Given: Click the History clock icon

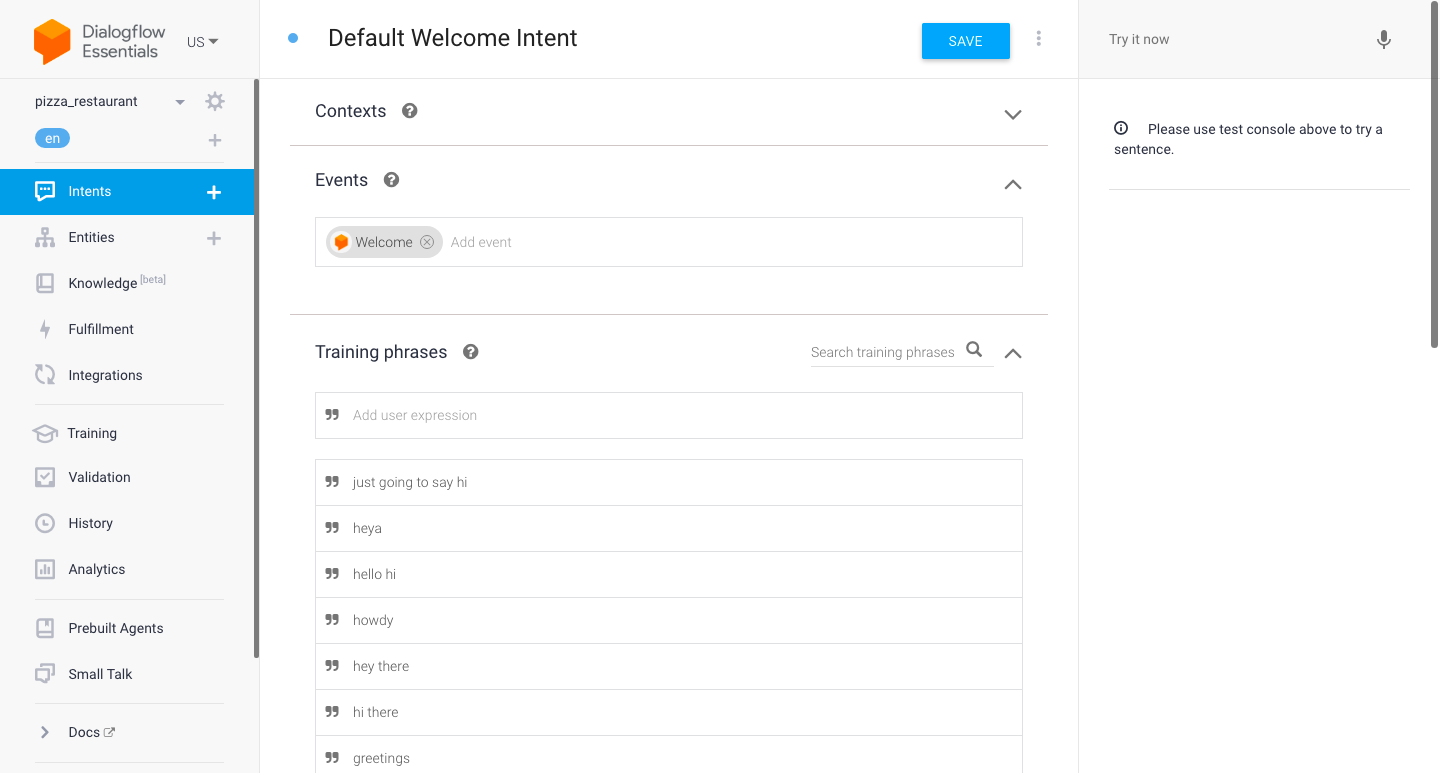Looking at the screenshot, I should click(x=45, y=523).
